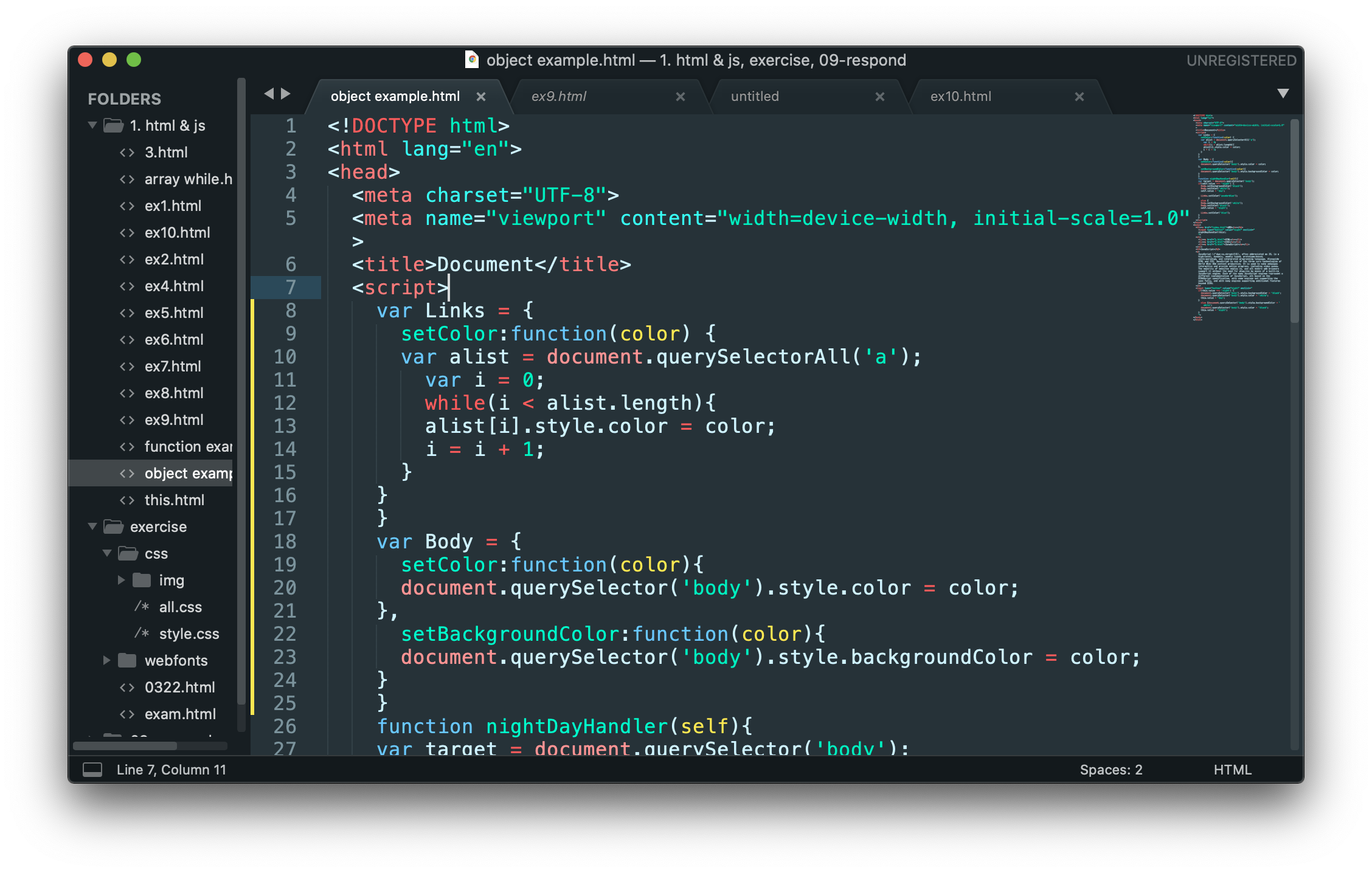The width and height of the screenshot is (1372, 873).
Task: Expand the webfonts folder
Action: click(x=106, y=660)
